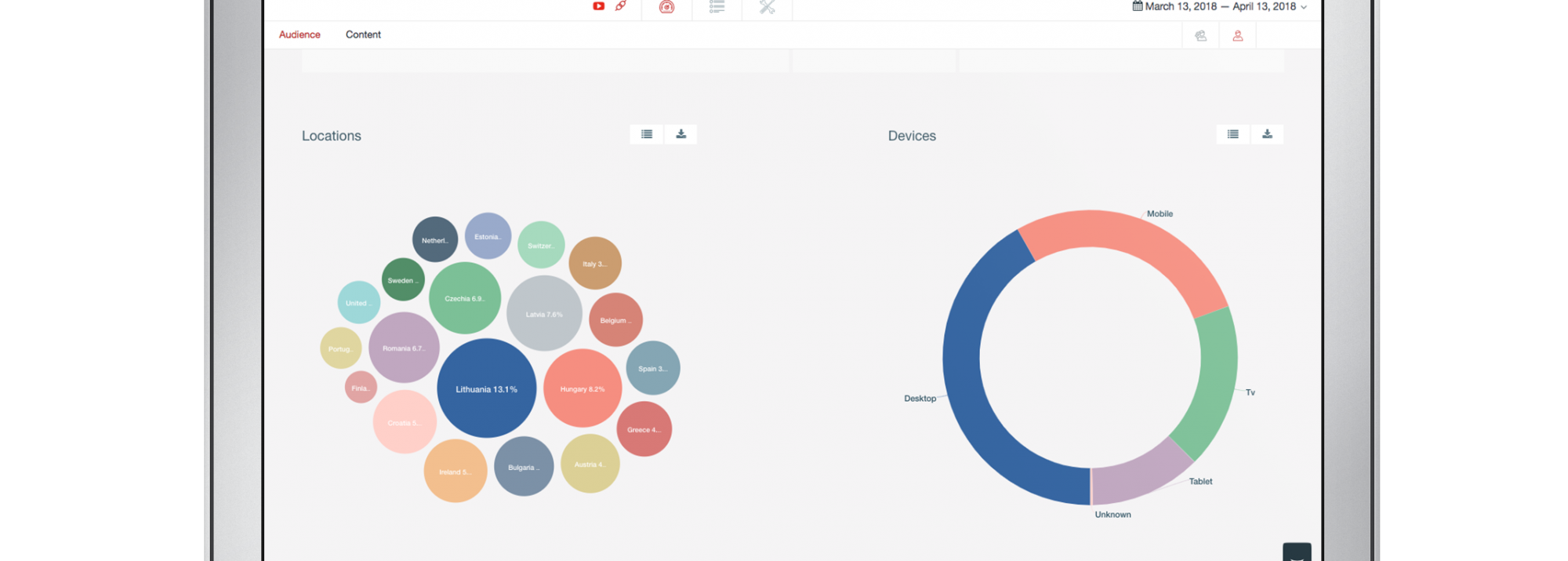Open the dashboard gauge icon
This screenshot has height=561, width=1568.
(x=666, y=7)
